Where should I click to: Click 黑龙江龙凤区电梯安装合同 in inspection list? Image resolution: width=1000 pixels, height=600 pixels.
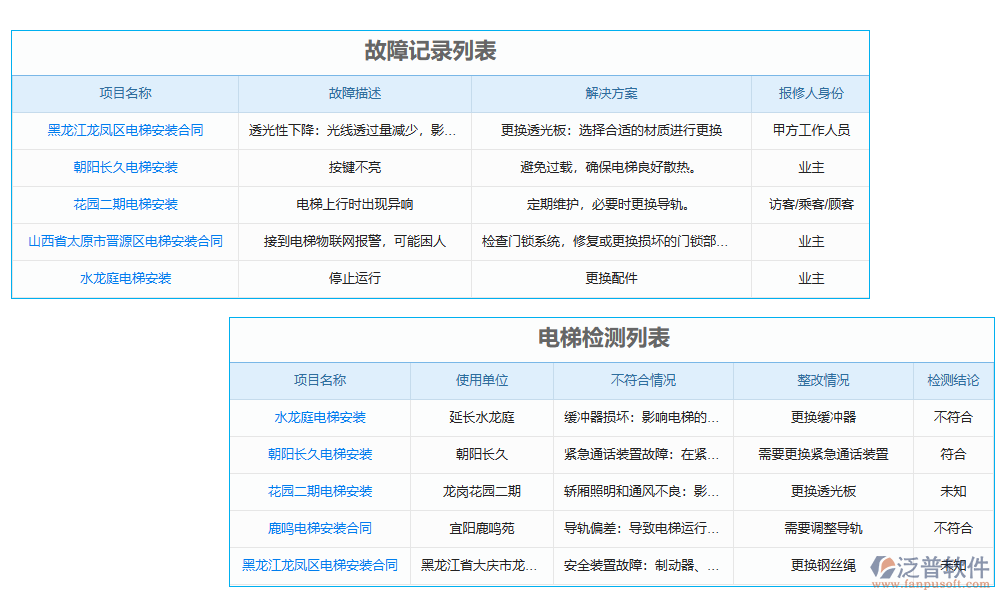pos(320,565)
